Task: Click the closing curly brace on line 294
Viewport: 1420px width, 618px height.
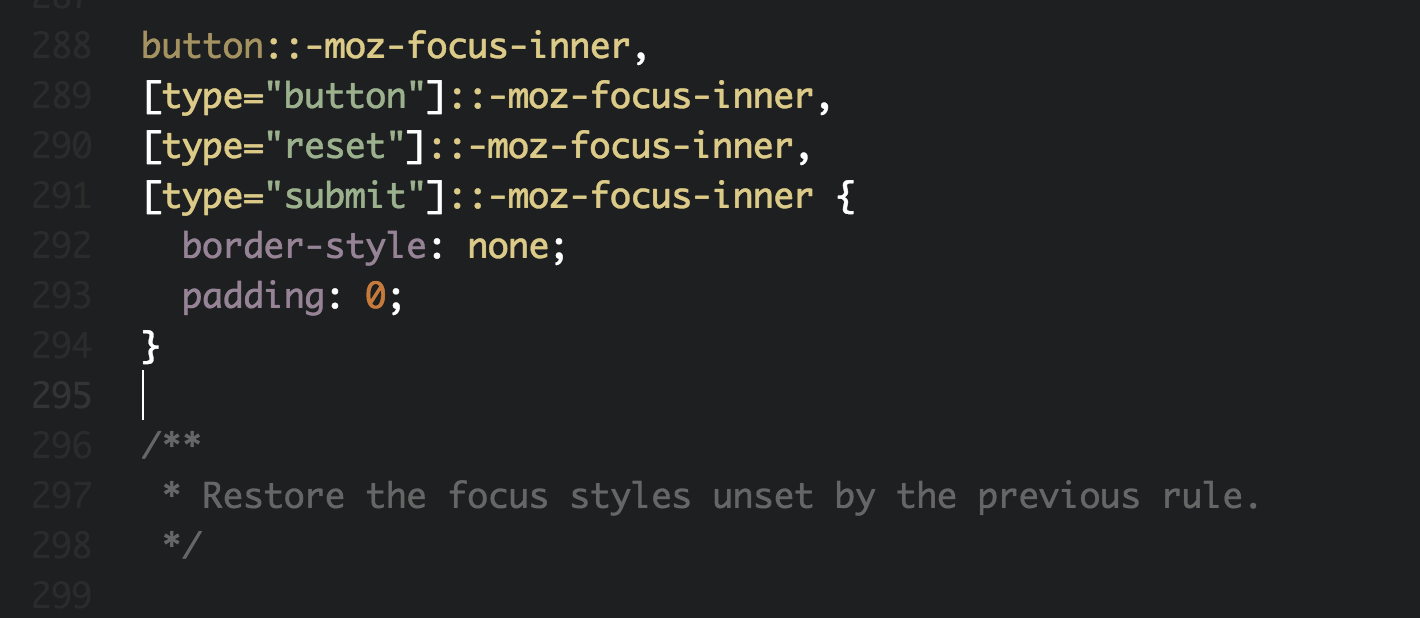Action: pos(152,346)
